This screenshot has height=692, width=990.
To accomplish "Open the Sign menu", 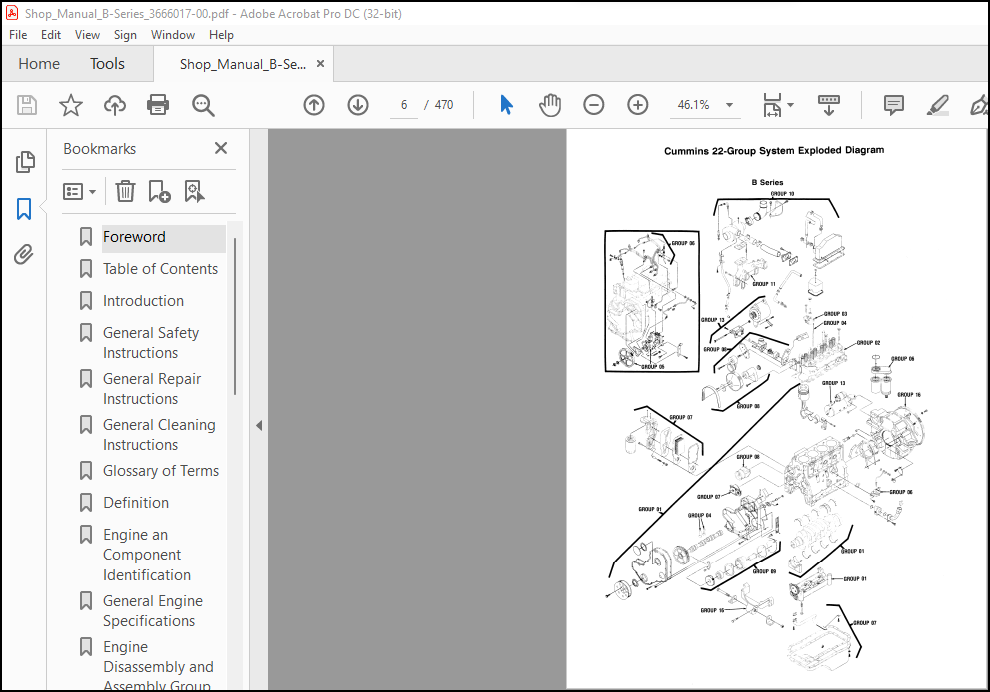I will pos(125,35).
